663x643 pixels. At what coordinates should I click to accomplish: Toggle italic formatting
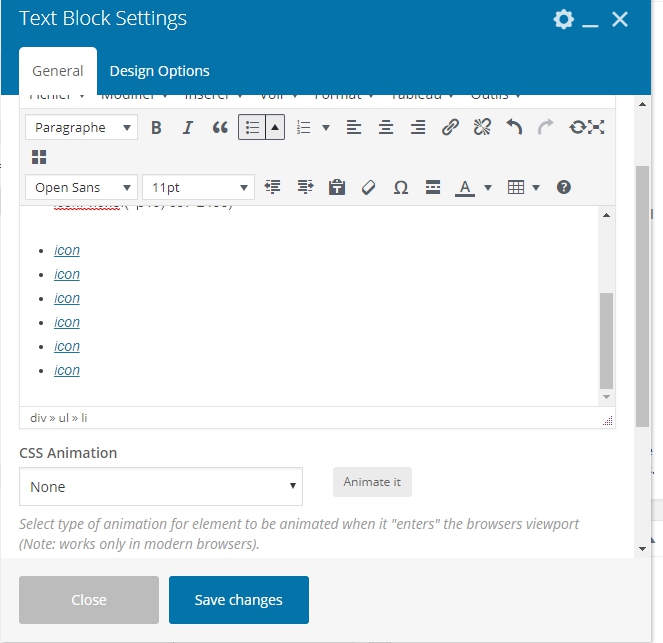(188, 127)
